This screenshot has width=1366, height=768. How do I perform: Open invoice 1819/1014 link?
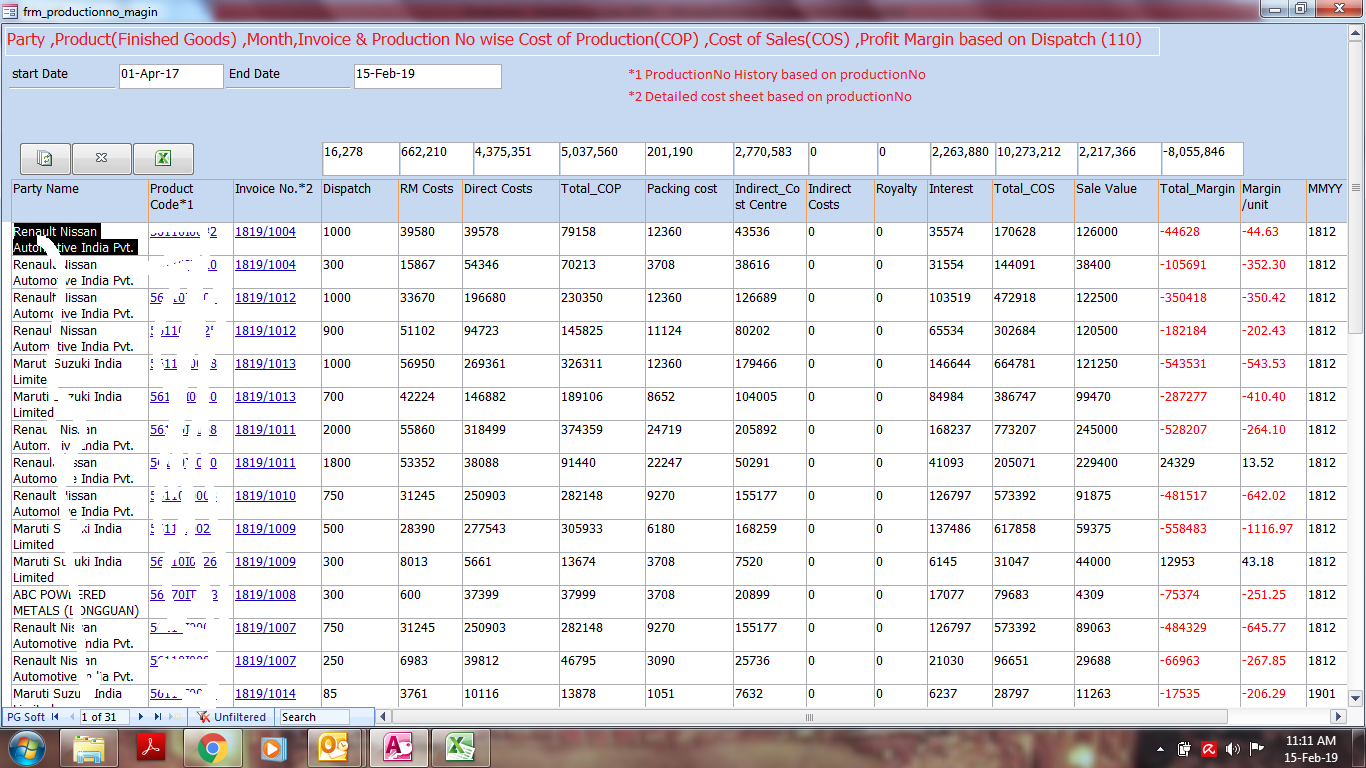tap(265, 694)
